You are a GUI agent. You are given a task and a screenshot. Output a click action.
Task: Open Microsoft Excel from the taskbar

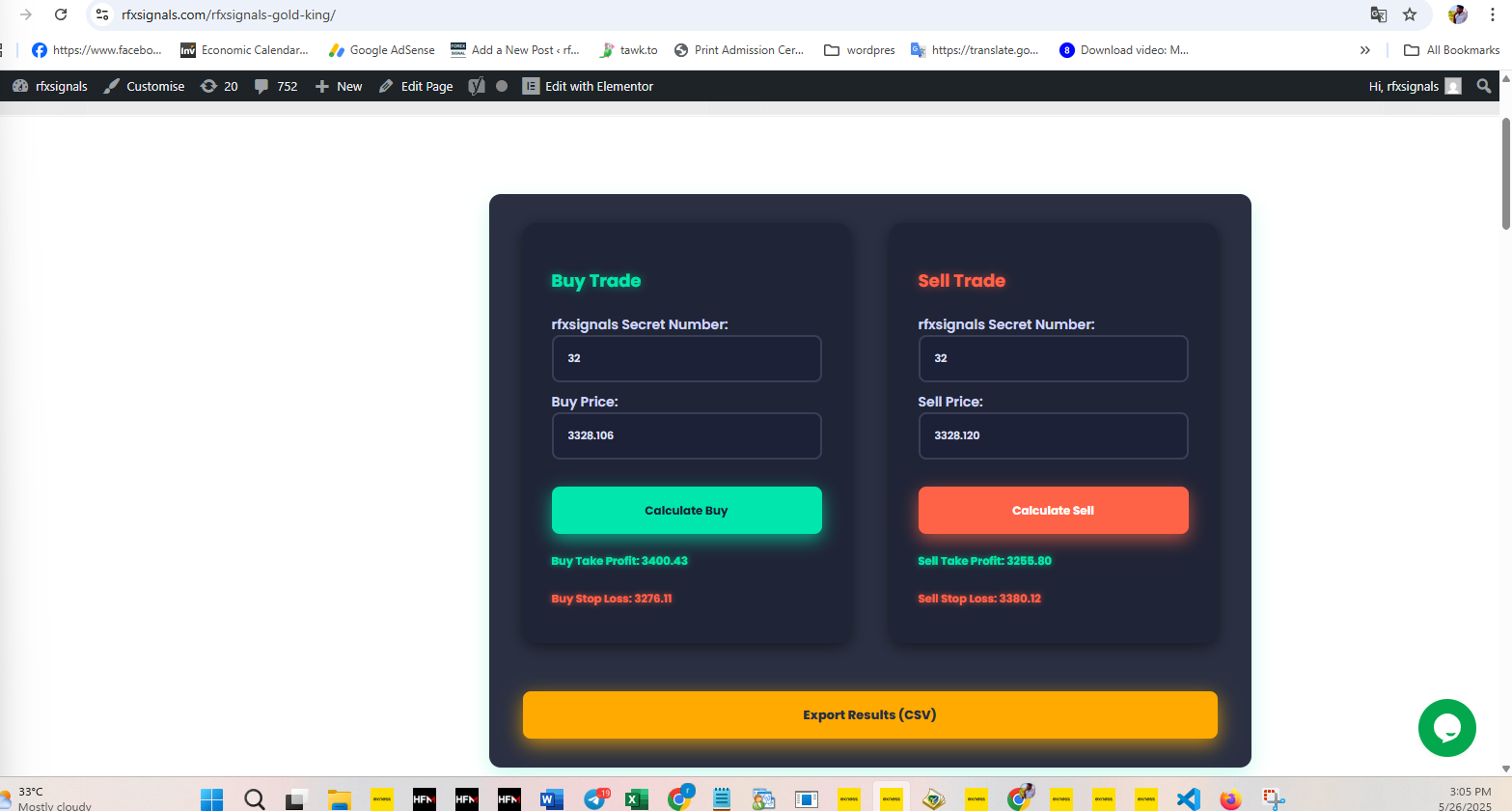point(637,799)
